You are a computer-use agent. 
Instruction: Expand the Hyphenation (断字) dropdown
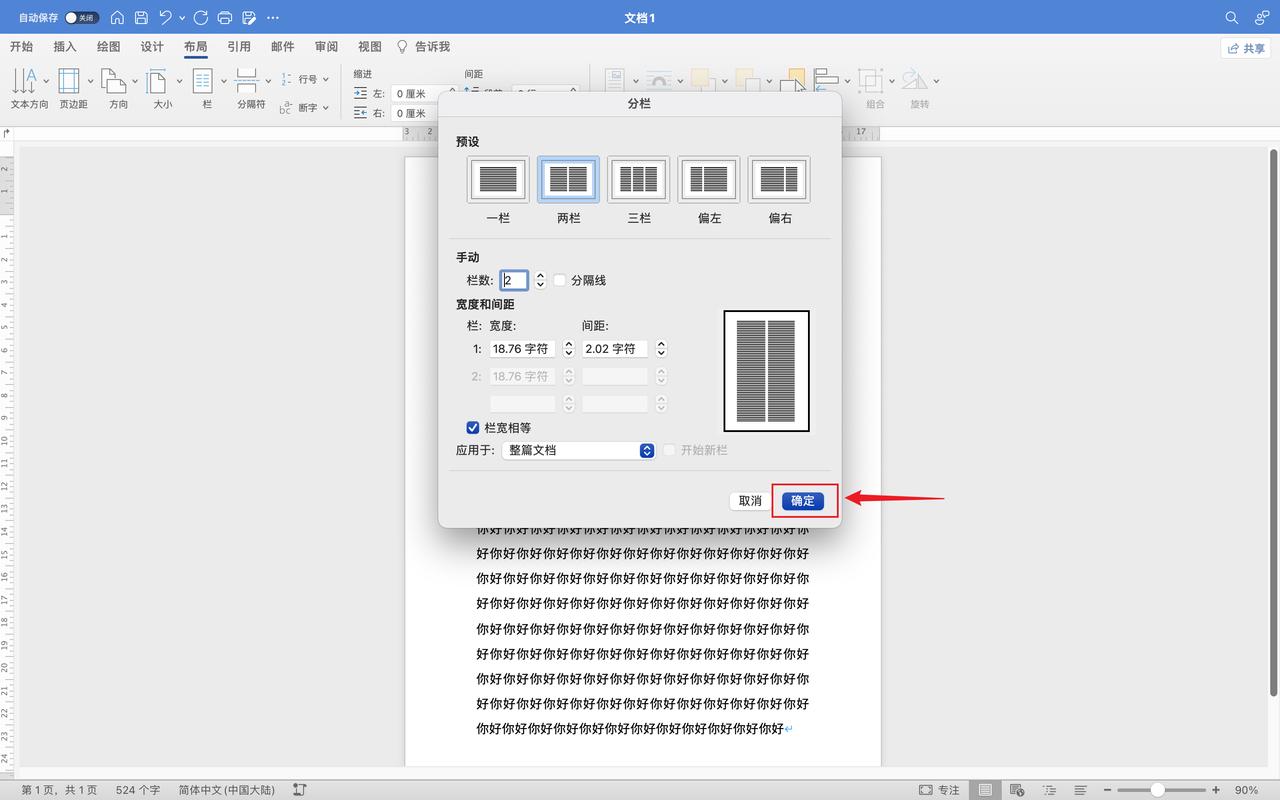[x=326, y=108]
